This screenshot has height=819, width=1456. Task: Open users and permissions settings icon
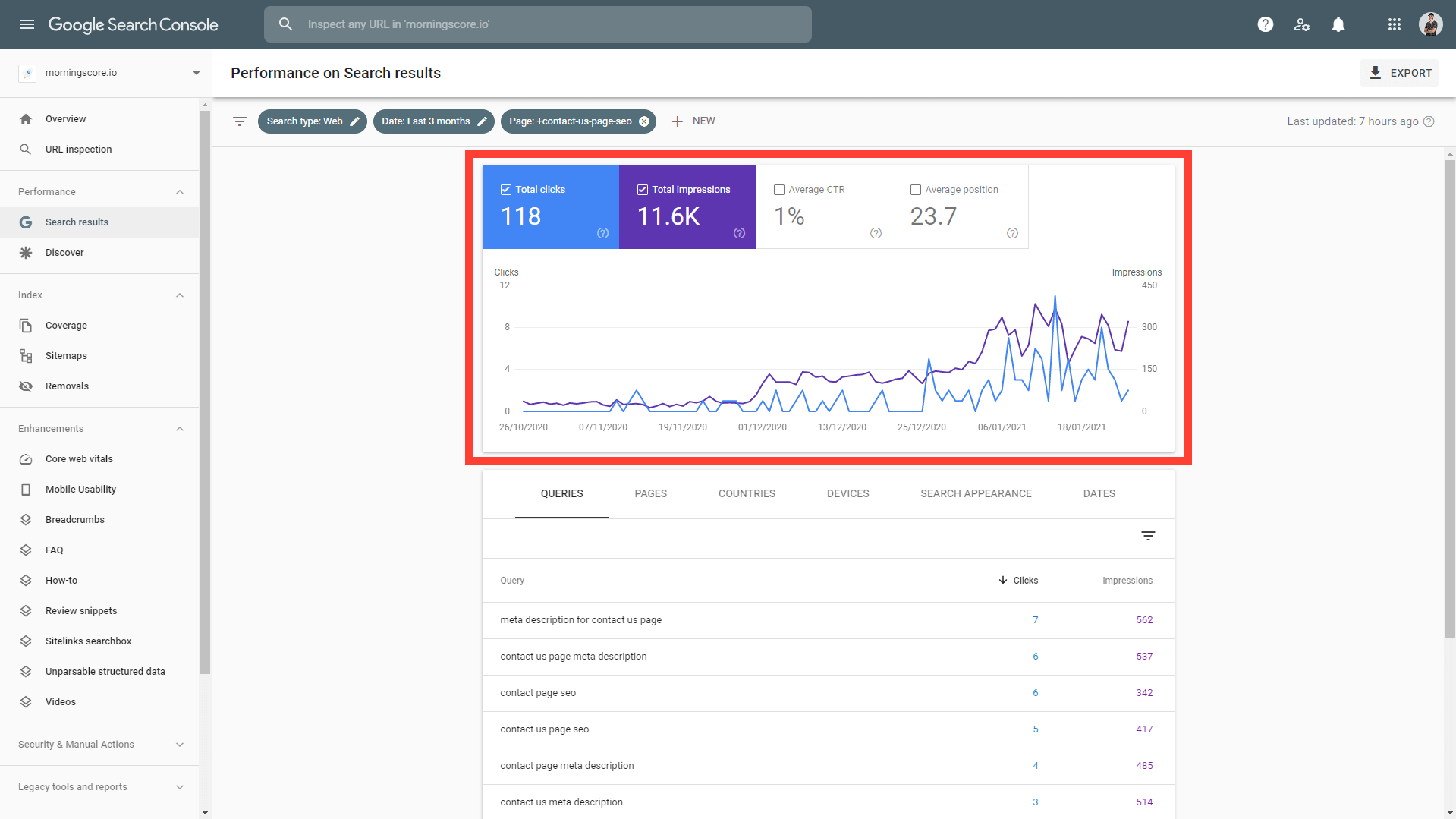pyautogui.click(x=1302, y=24)
